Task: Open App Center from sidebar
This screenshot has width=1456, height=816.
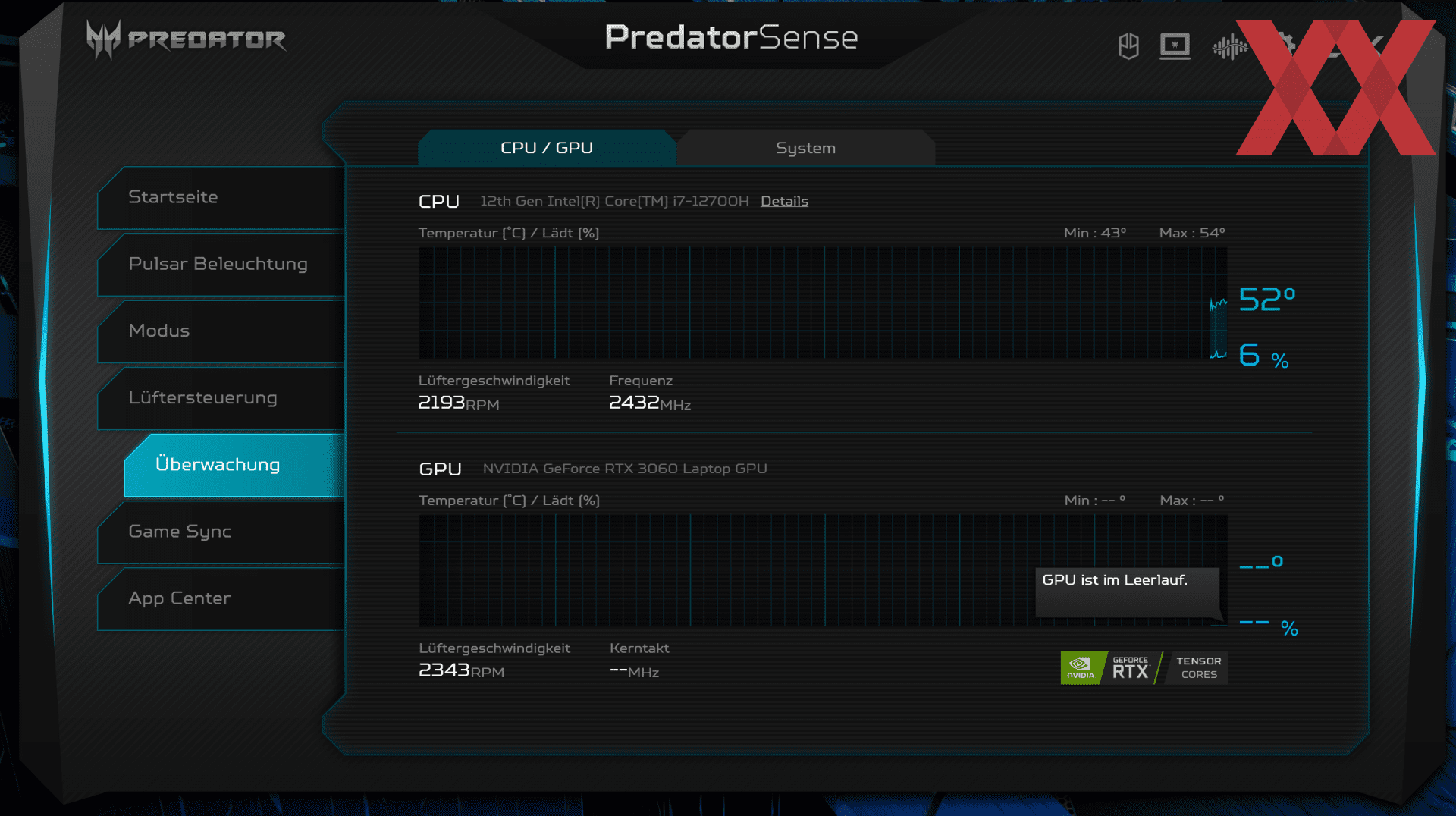Action: pos(221,598)
